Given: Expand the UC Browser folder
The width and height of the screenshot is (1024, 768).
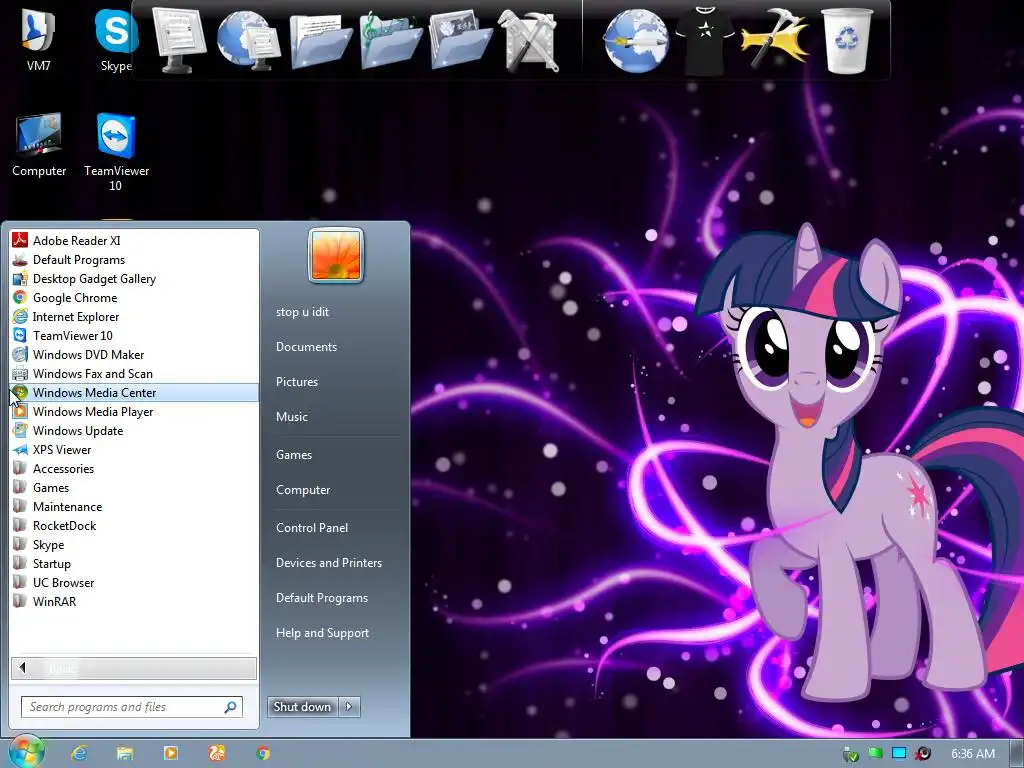Looking at the screenshot, I should (x=134, y=582).
